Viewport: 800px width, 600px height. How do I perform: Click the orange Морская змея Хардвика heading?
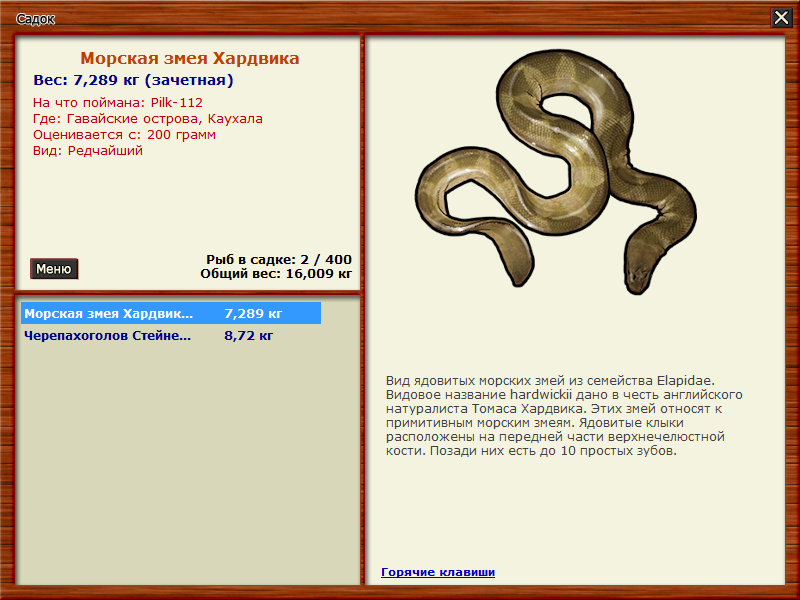coord(190,58)
